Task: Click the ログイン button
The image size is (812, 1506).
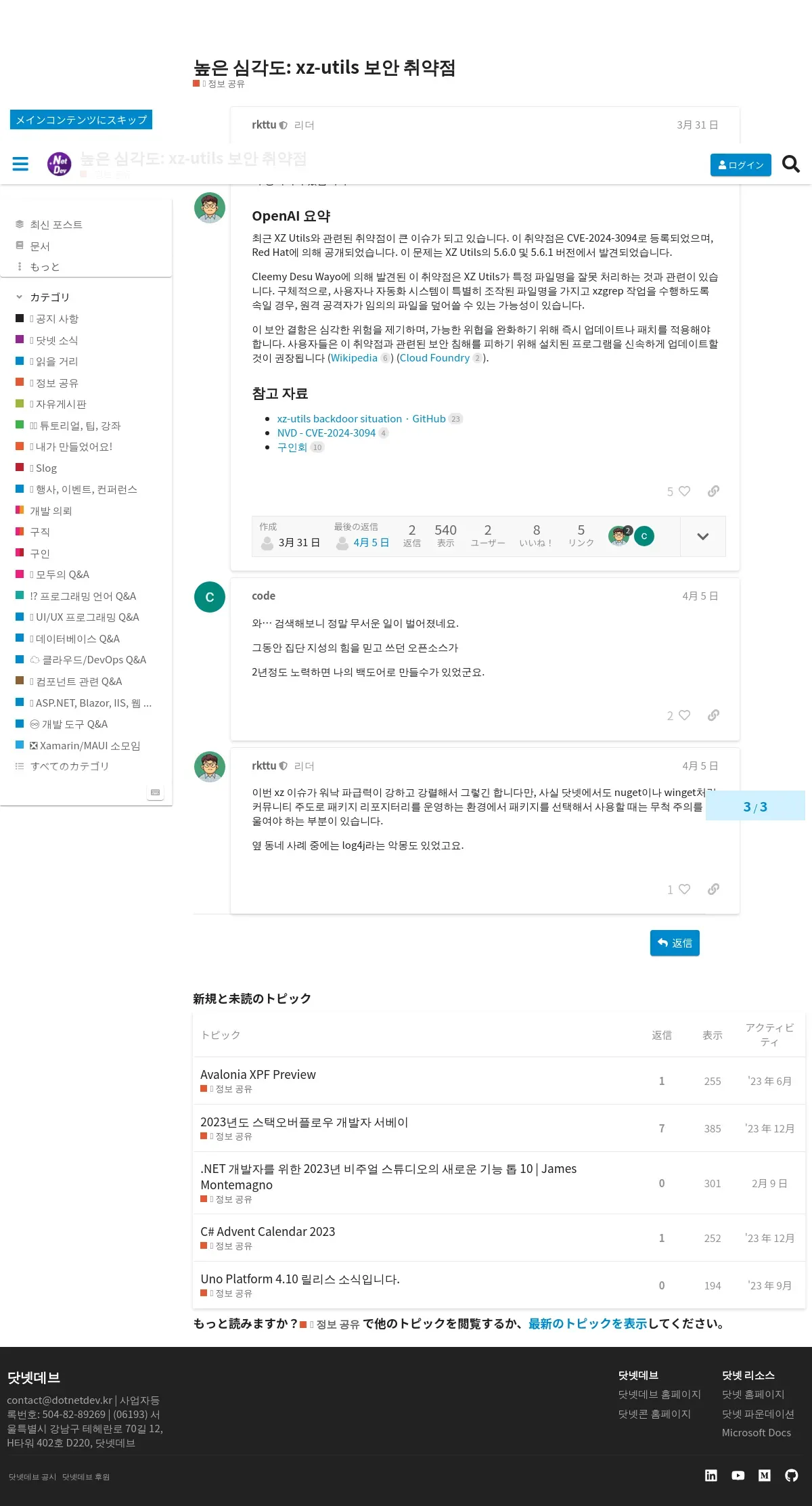Action: [x=740, y=165]
